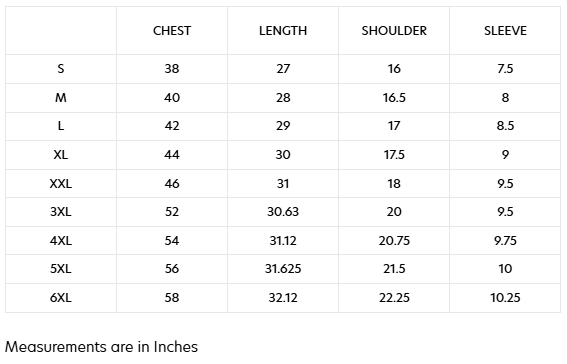
Task: Click the SHOULDER column header
Action: click(x=394, y=31)
